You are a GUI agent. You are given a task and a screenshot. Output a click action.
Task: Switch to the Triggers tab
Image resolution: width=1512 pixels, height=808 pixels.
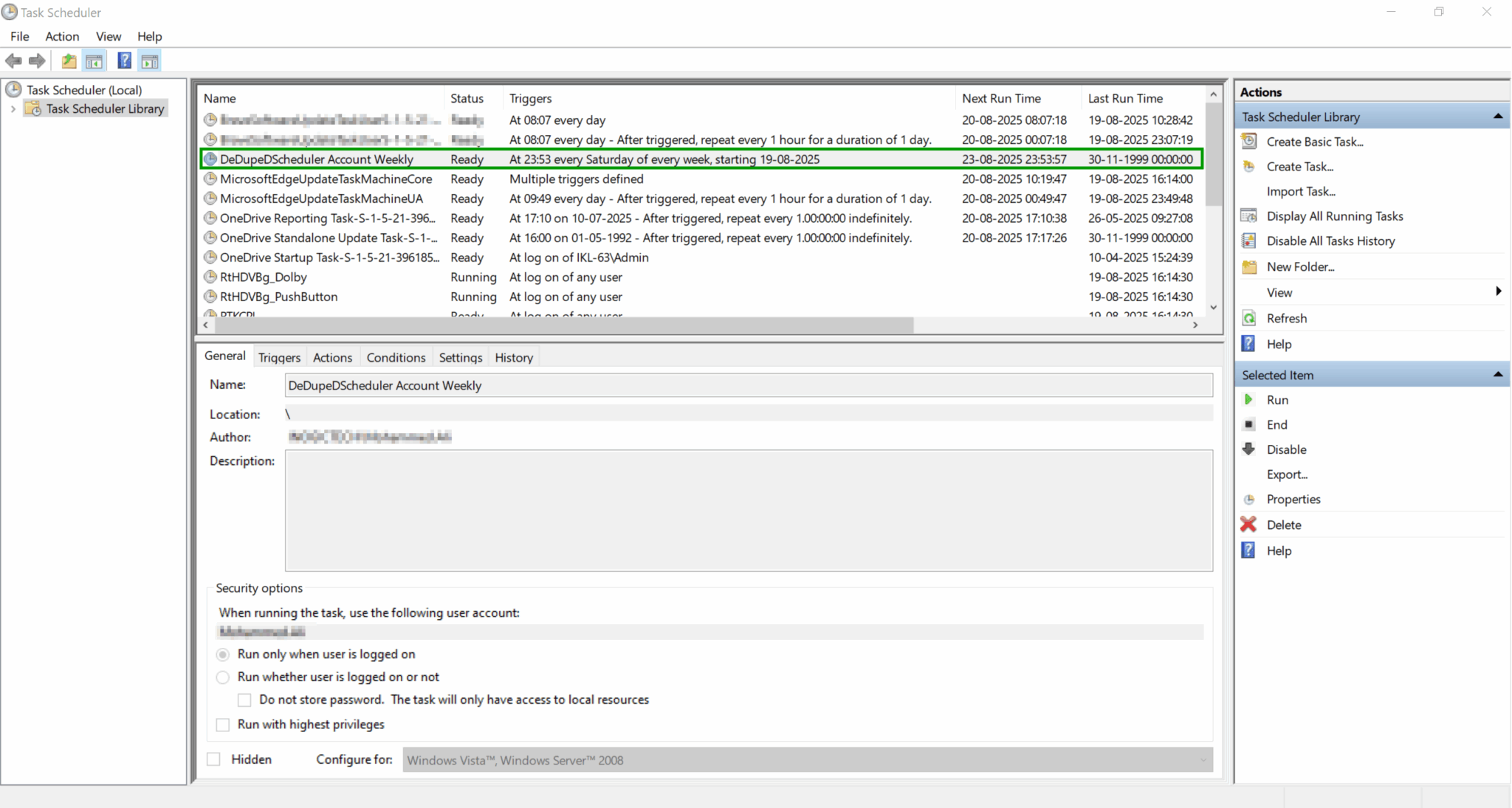pos(278,356)
